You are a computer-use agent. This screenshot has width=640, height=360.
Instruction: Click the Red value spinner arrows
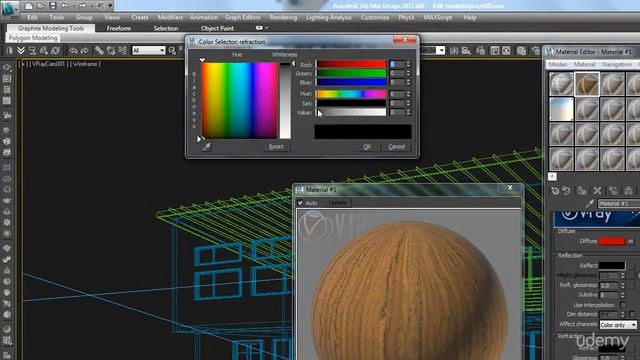tap(408, 64)
